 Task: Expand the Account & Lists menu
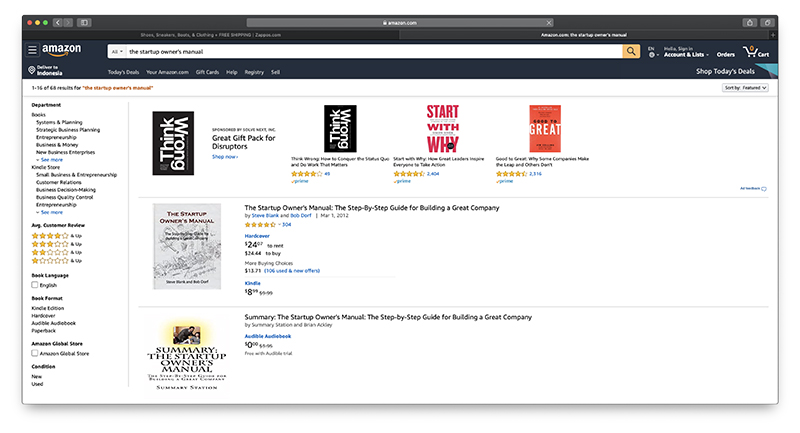coord(686,52)
